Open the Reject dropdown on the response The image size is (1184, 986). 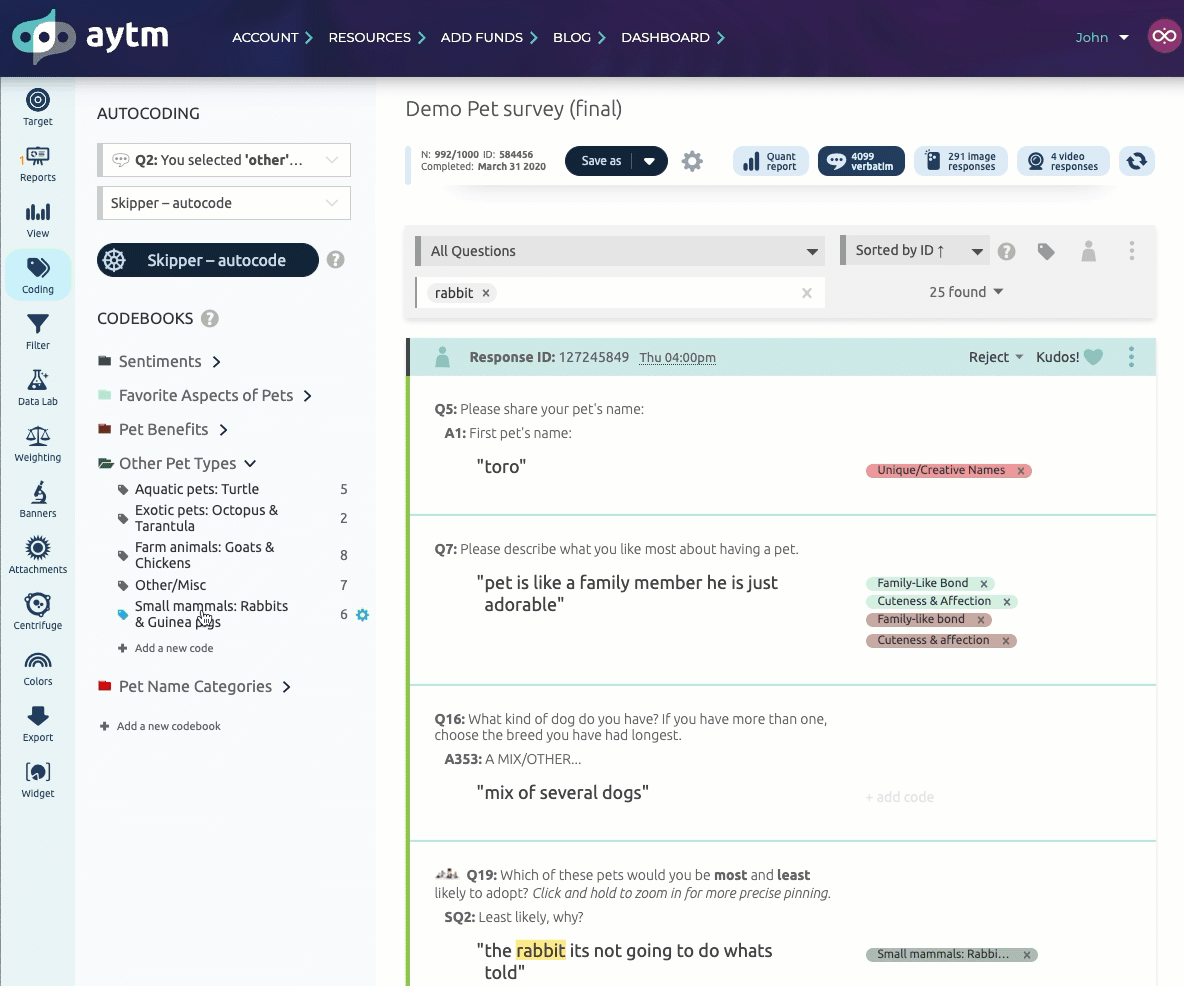click(x=996, y=357)
